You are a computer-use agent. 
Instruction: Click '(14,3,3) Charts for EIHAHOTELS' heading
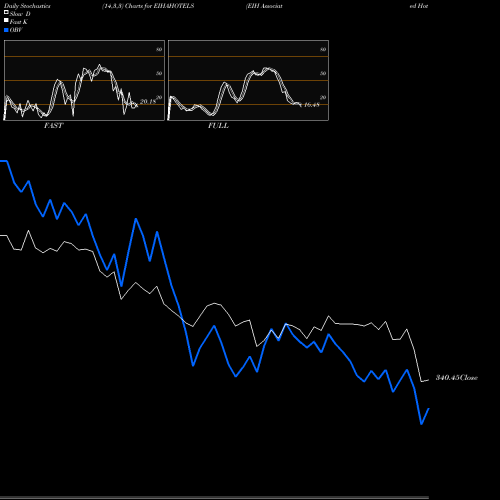point(148,6)
